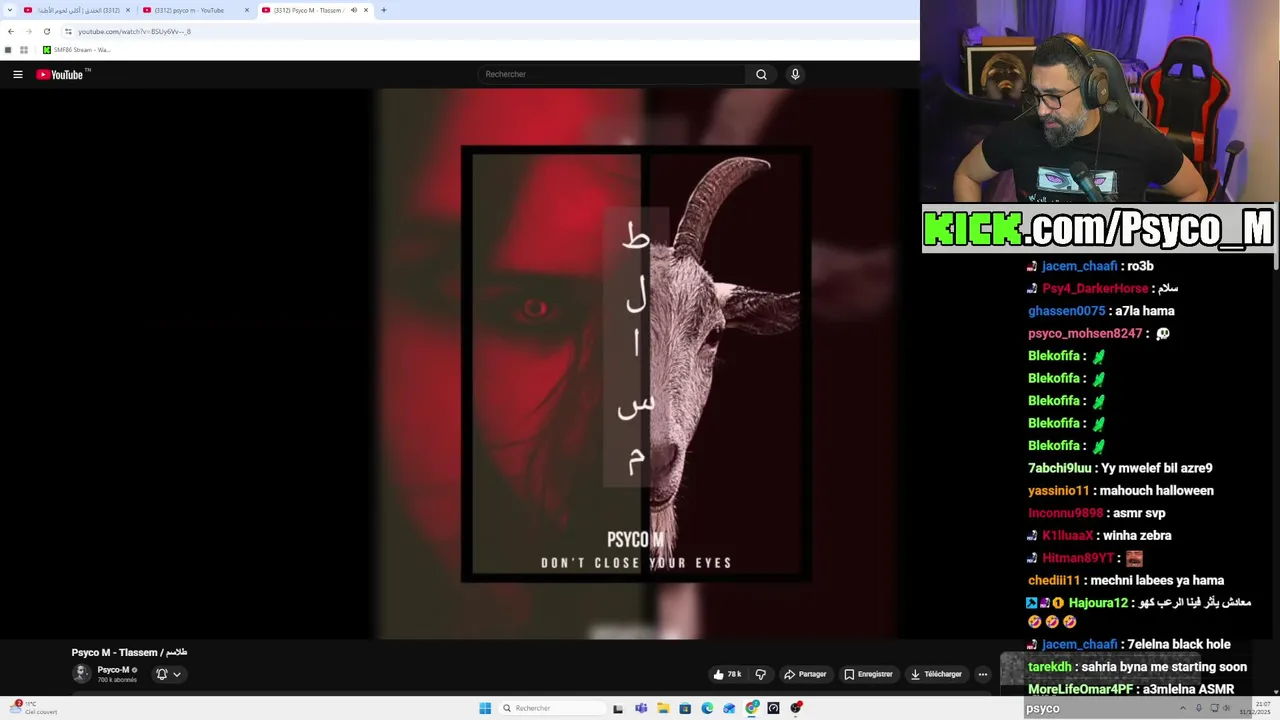This screenshot has width=1280, height=720.
Task: Launch Microsoft Teams from taskbar
Action: pos(641,708)
